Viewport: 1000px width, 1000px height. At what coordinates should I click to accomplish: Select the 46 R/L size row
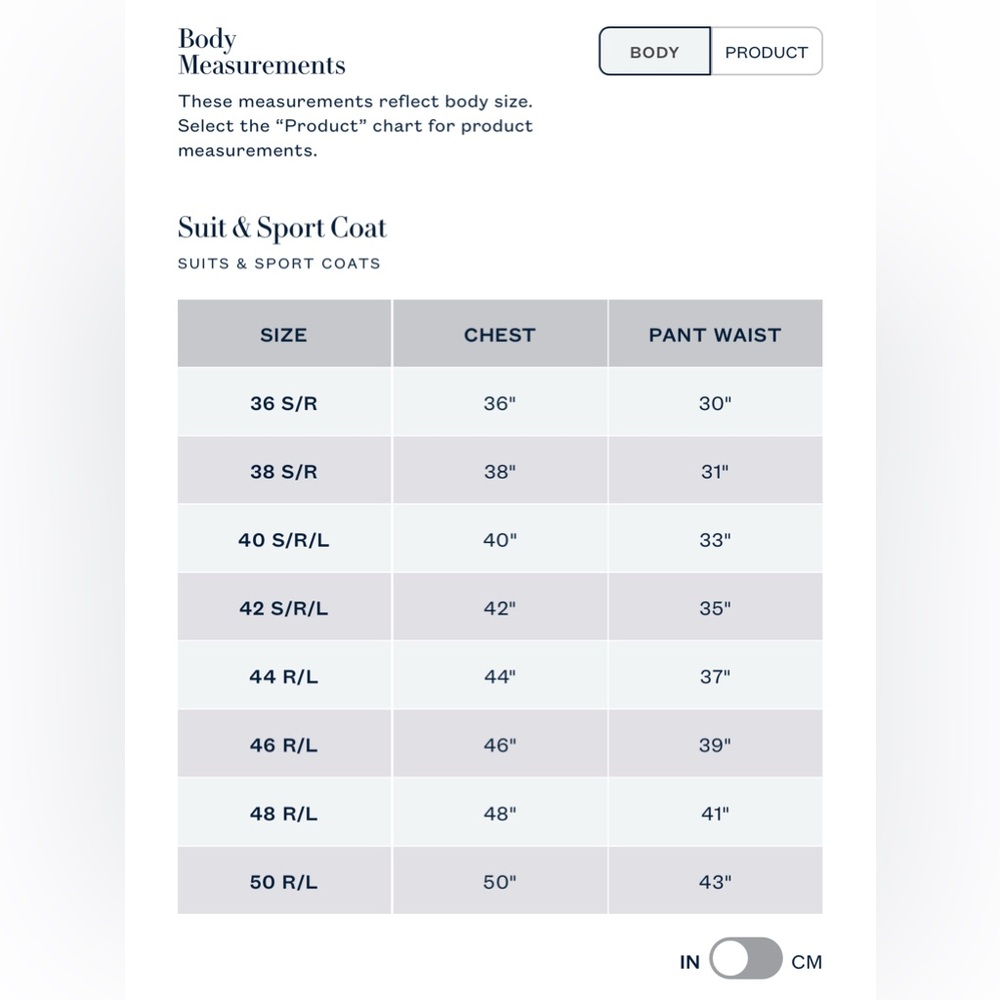(500, 744)
